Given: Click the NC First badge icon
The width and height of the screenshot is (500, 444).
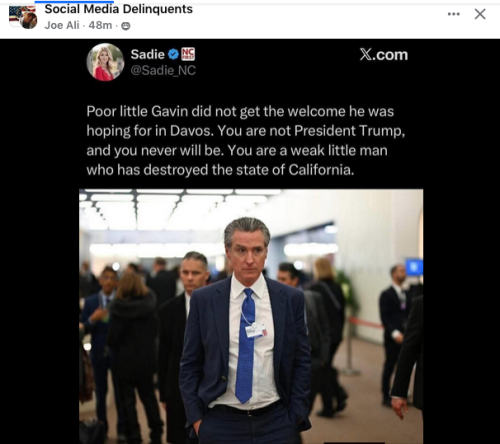Looking at the screenshot, I should pos(188,54).
